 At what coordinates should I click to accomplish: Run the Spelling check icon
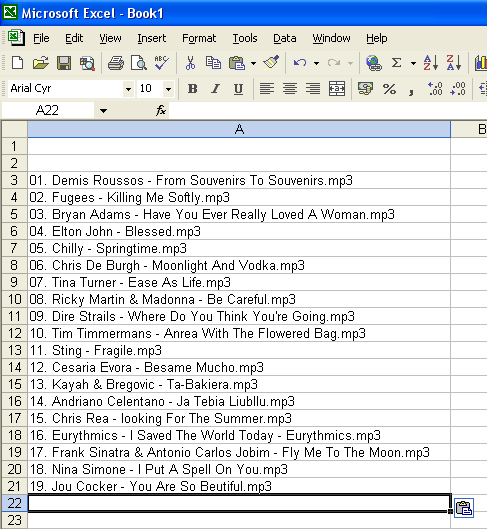pos(162,63)
